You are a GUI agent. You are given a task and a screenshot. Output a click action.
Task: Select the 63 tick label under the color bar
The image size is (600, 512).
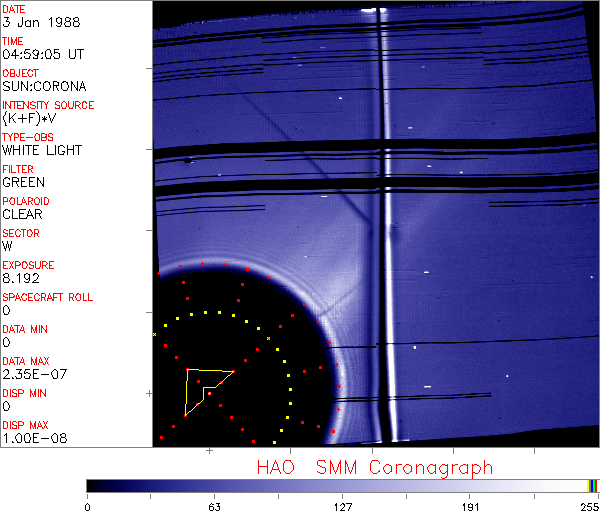pyautogui.click(x=215, y=505)
